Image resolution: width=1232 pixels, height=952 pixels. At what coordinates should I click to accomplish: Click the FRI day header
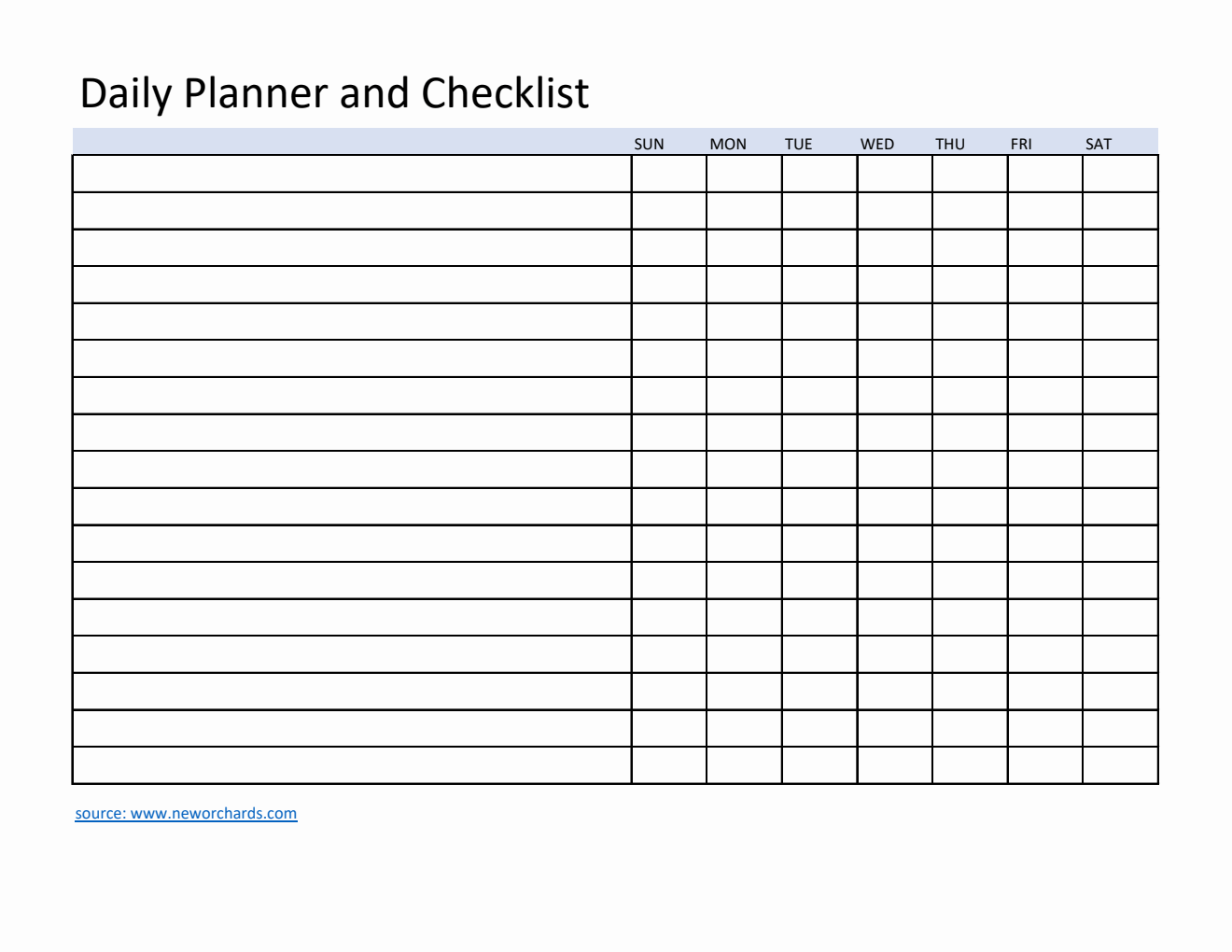(x=1021, y=144)
